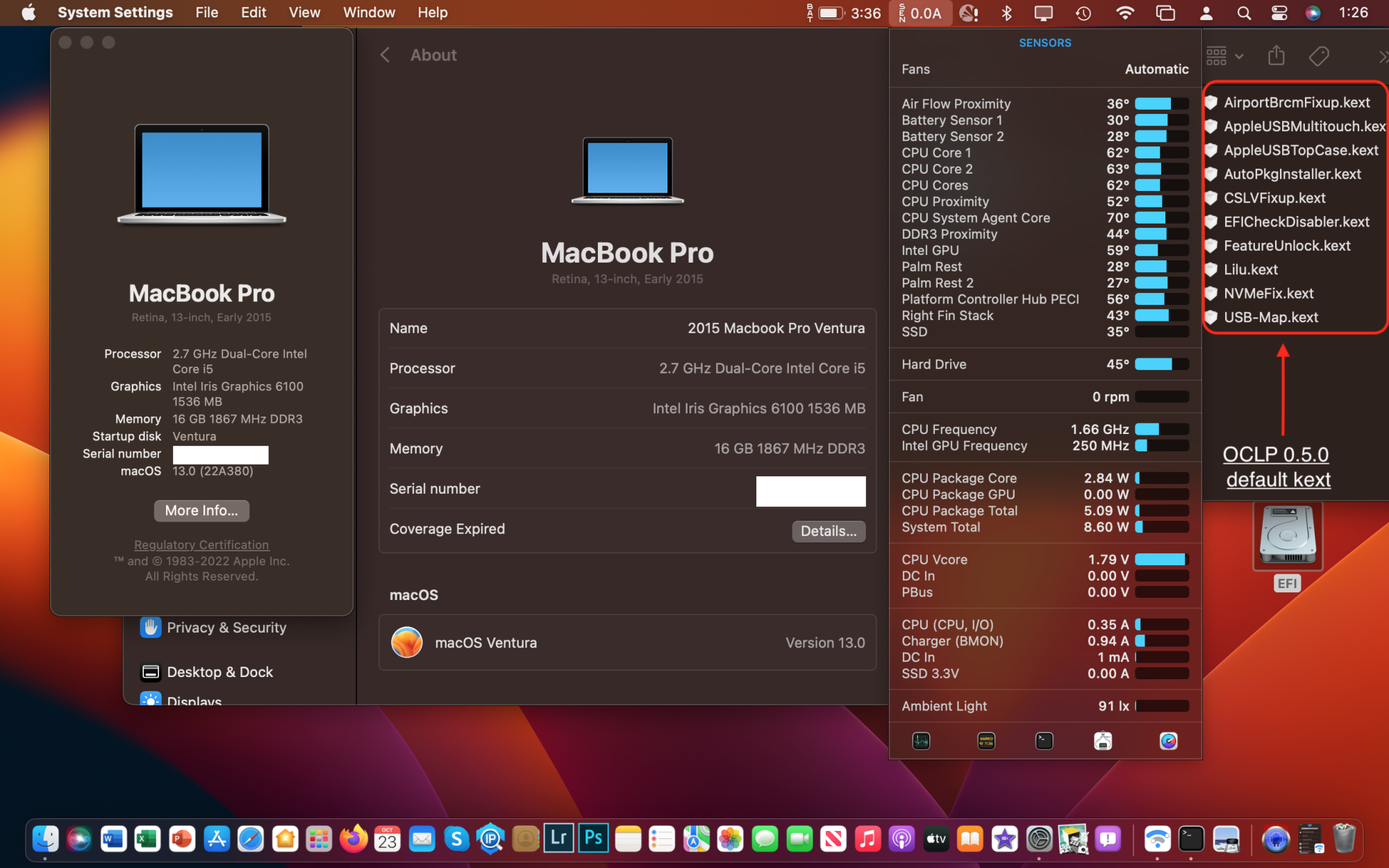This screenshot has height=868, width=1389.
Task: Open System Information from the sensors panel footer
Action: 1103,741
